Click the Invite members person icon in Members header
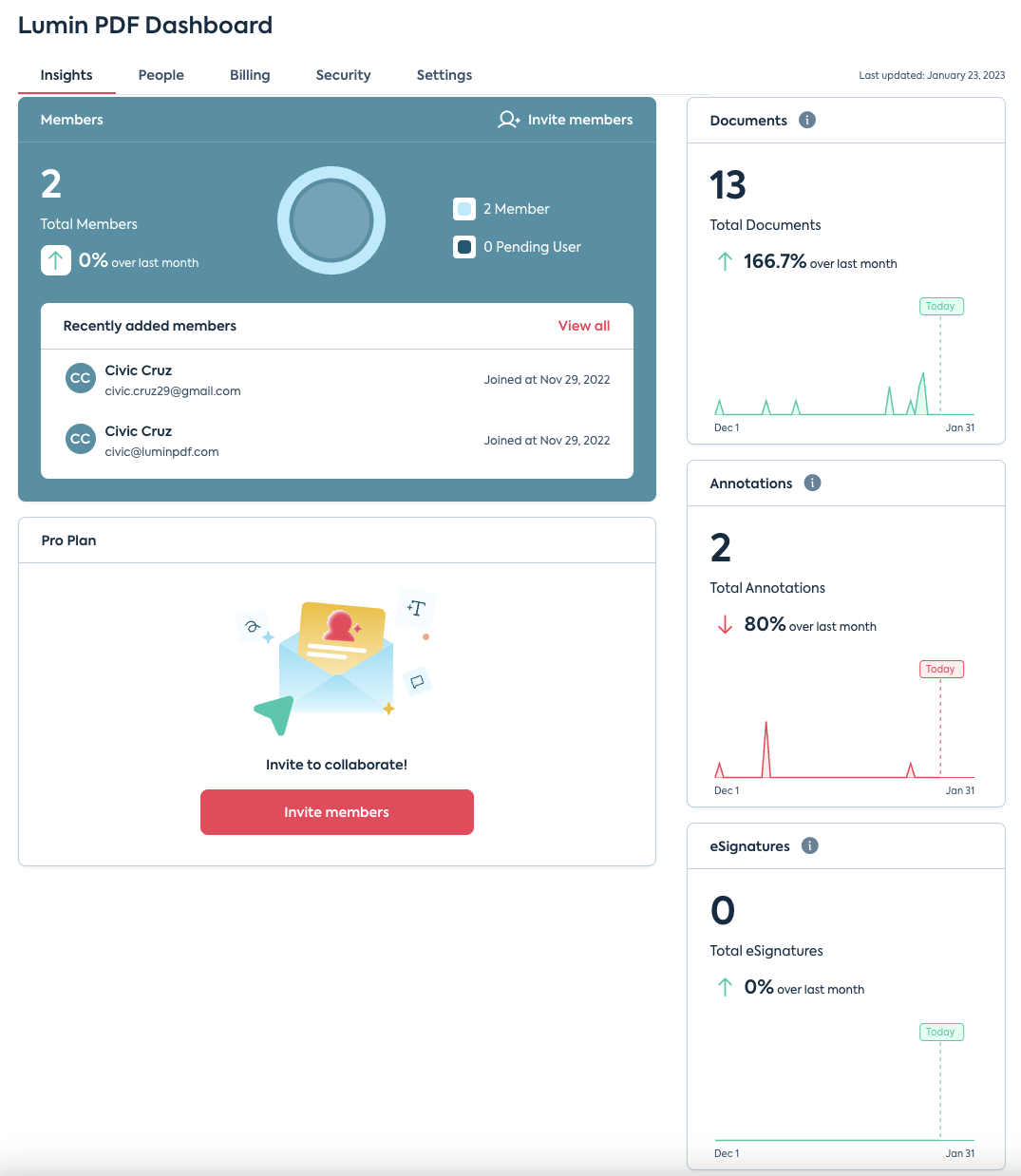The image size is (1021, 1176). (509, 120)
